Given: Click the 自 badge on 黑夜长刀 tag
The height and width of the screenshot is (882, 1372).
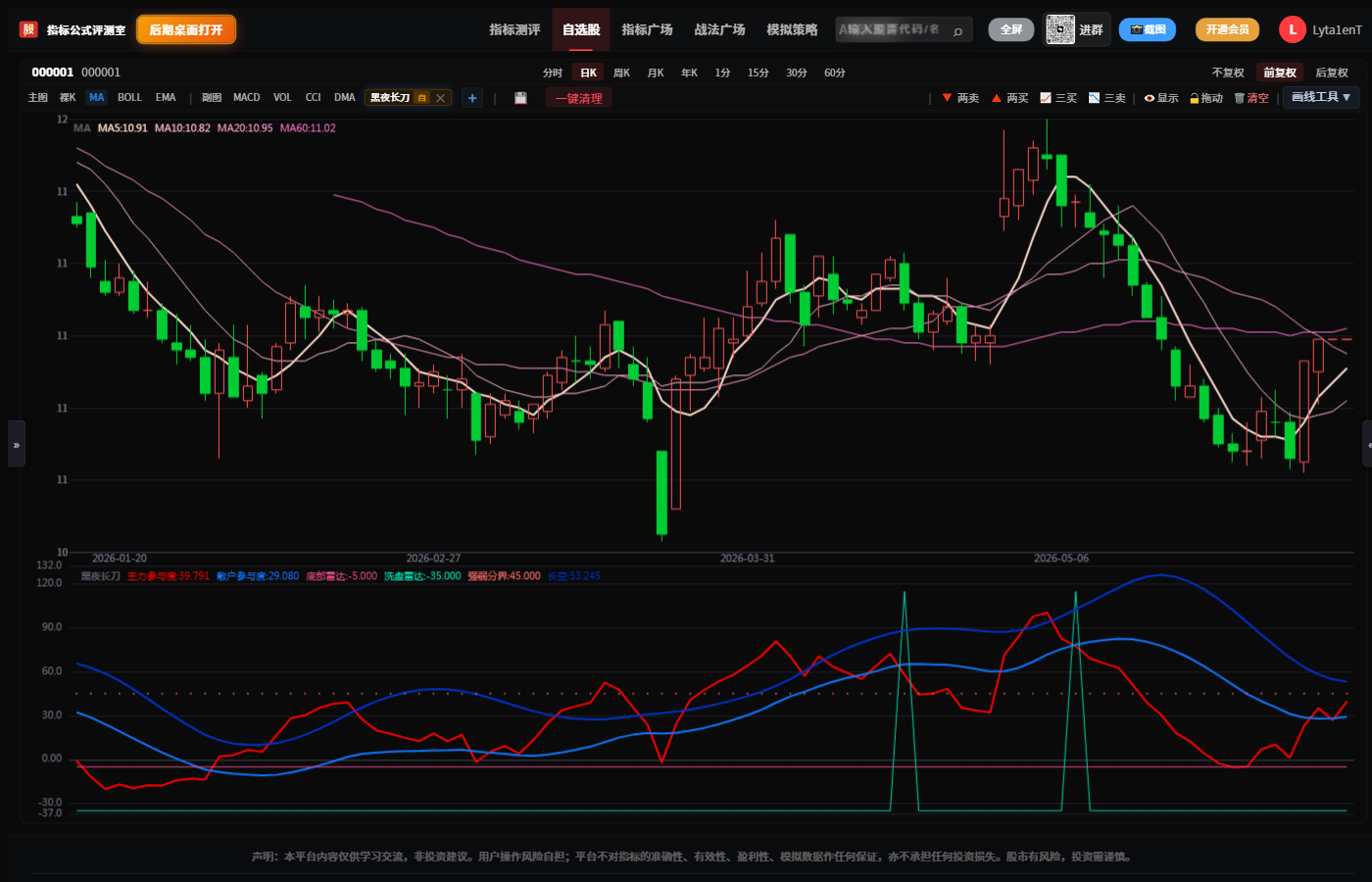Looking at the screenshot, I should click(x=422, y=98).
